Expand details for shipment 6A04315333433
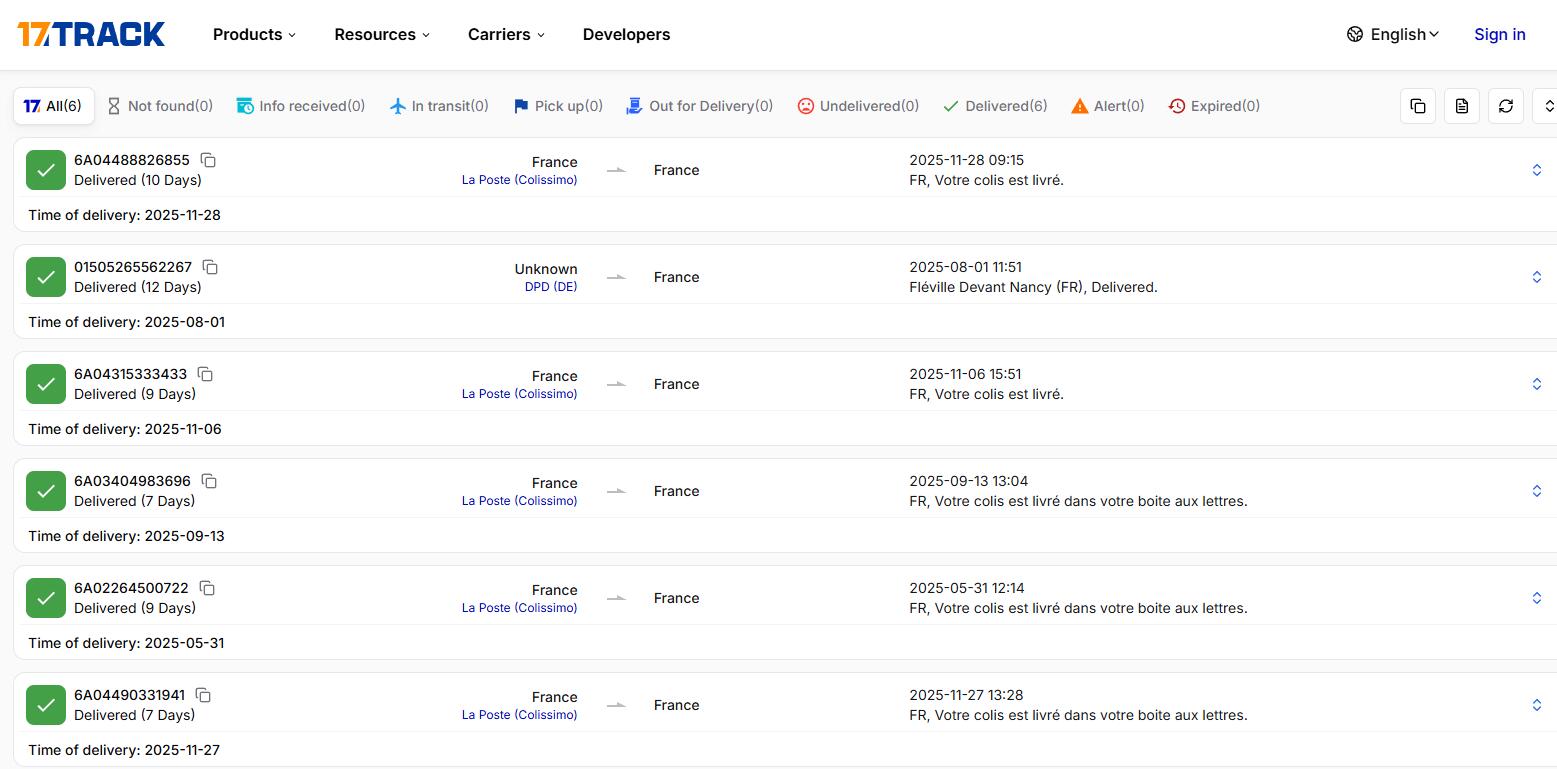Screen dimensions: 1557x769 [x=1537, y=383]
